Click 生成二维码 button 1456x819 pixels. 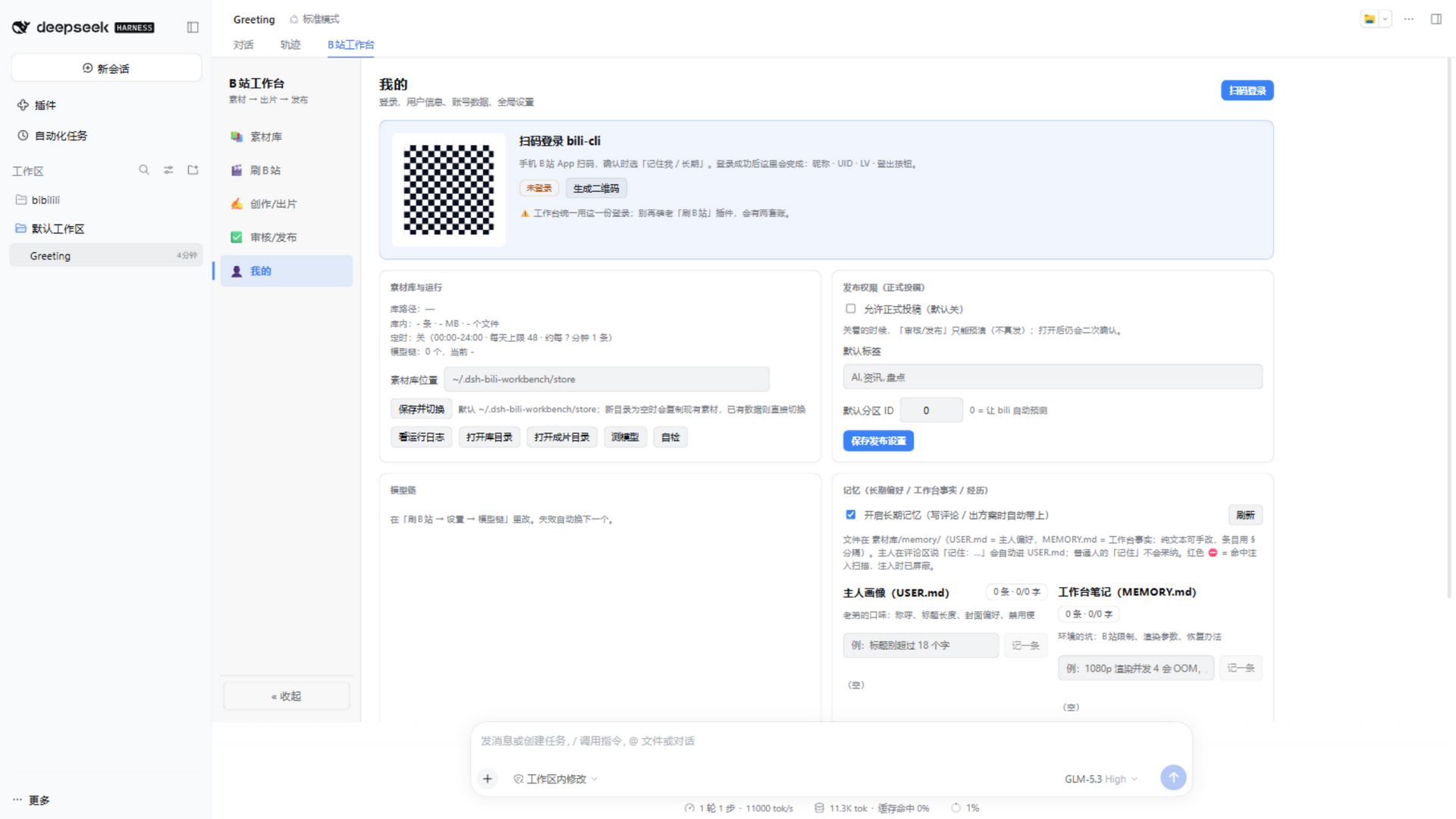click(x=596, y=188)
